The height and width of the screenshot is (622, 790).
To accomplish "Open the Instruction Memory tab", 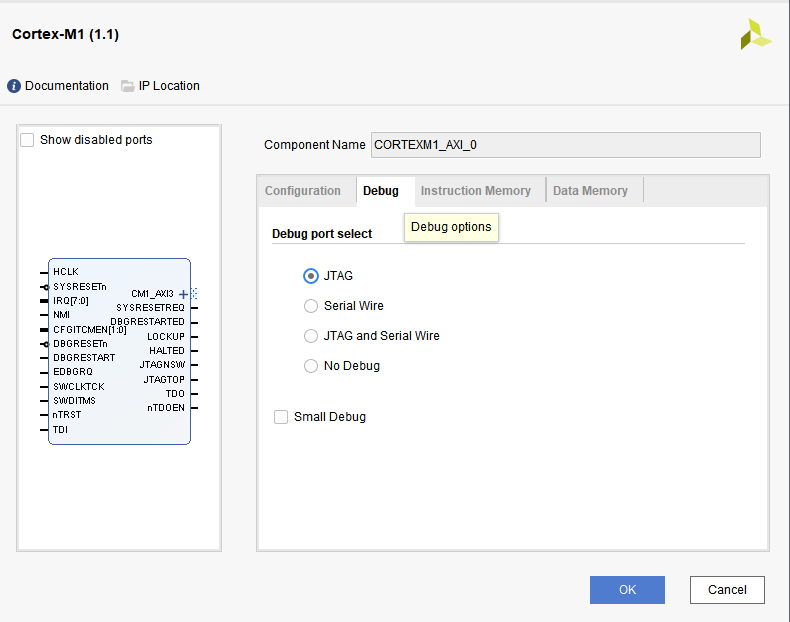I will tap(476, 191).
